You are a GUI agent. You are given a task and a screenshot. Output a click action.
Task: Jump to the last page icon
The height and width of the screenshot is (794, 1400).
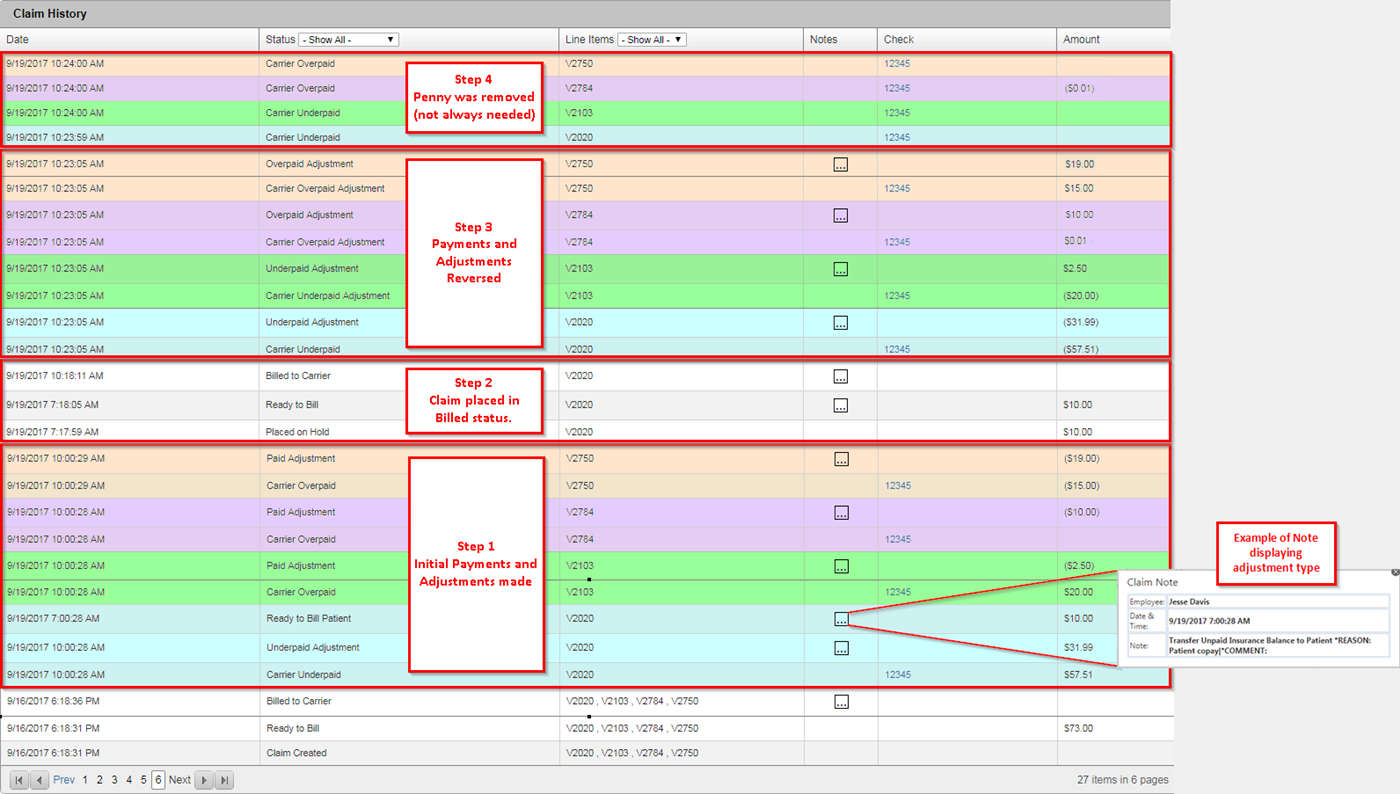(x=225, y=780)
